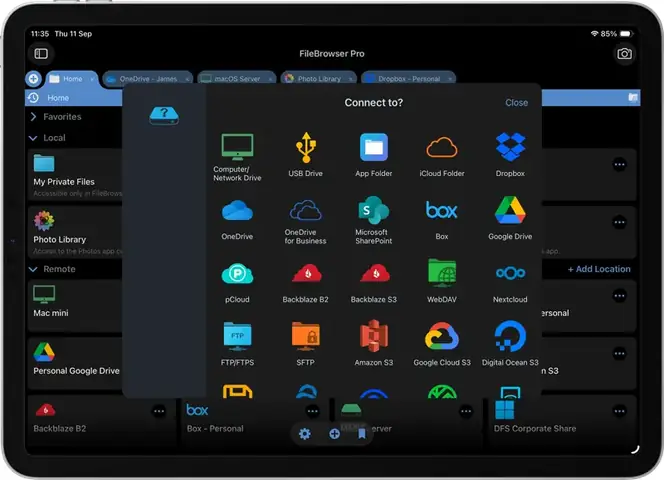Select the USB Drive connection
This screenshot has height=480, width=664.
(x=305, y=155)
